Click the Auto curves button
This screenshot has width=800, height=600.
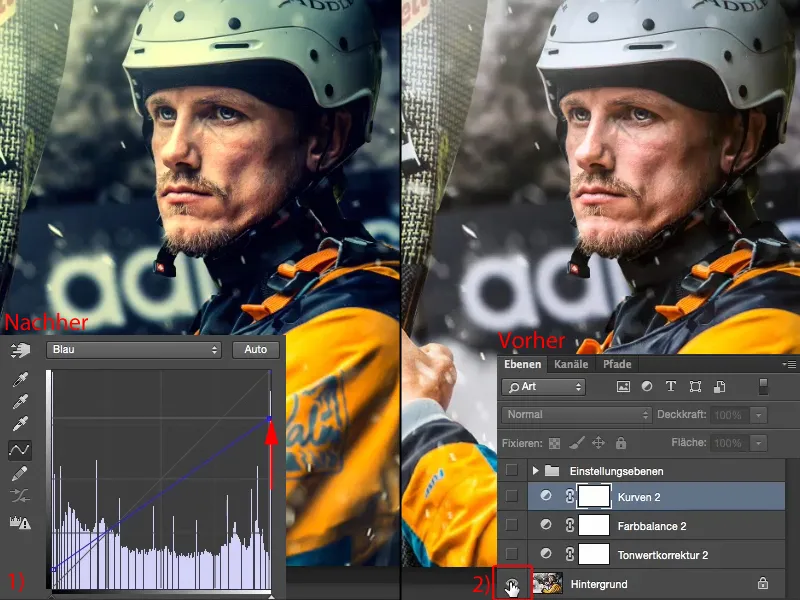click(x=256, y=349)
